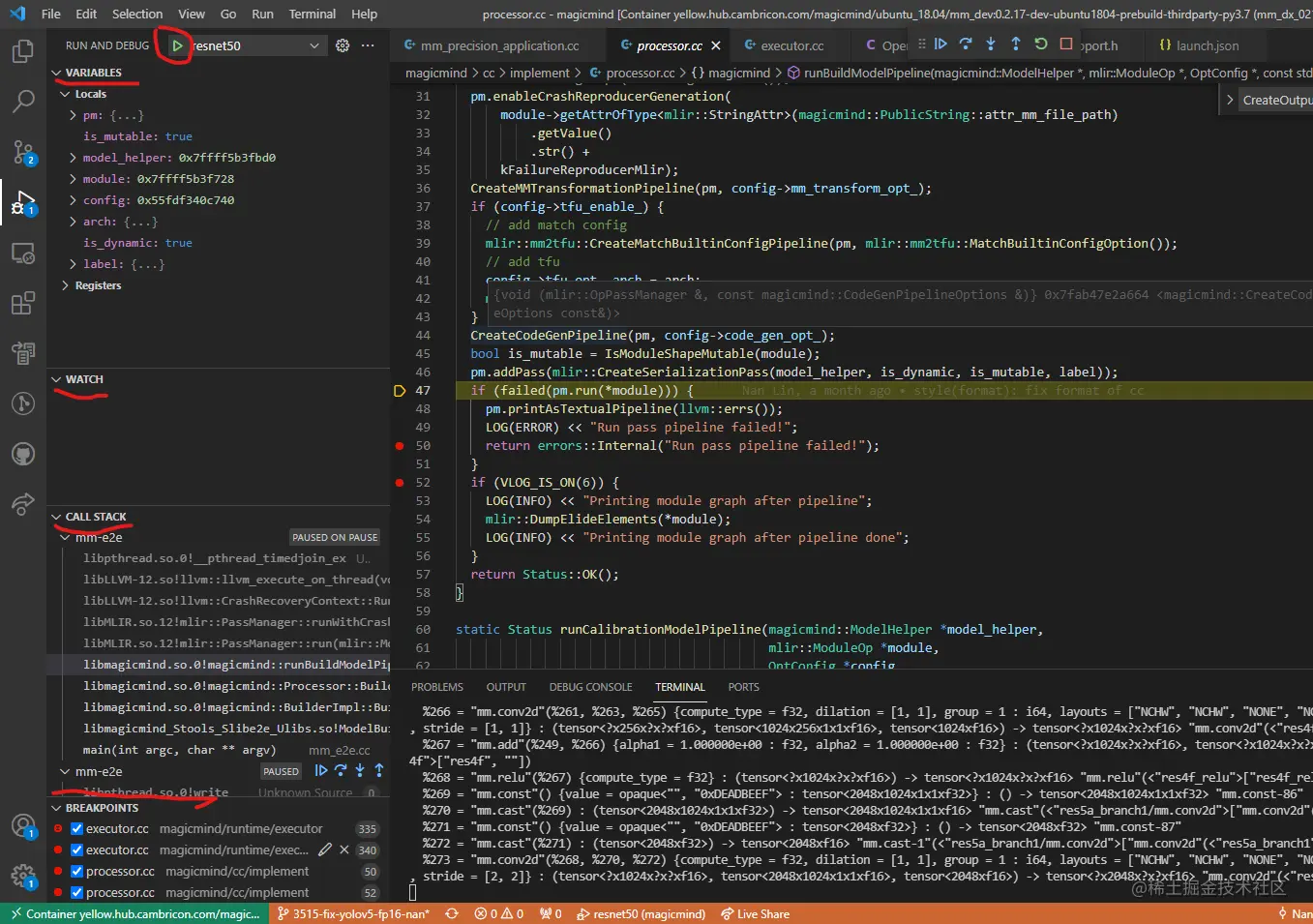Open the Extensions view

(22, 304)
